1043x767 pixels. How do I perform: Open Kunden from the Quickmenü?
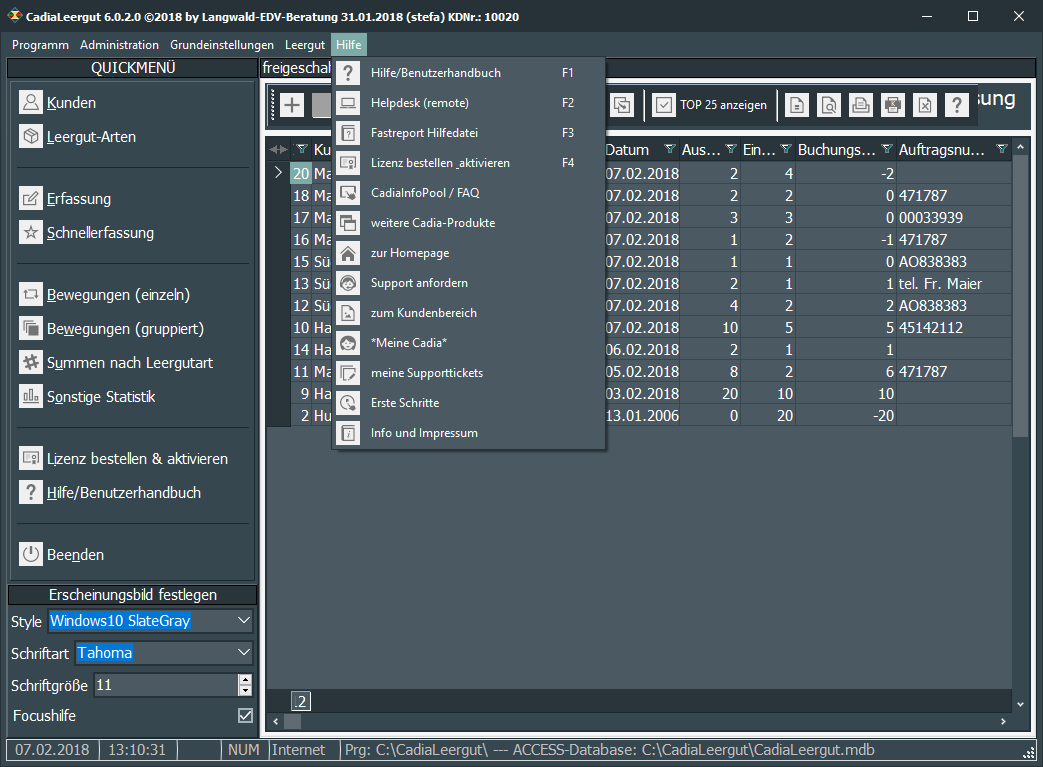pyautogui.click(x=71, y=103)
